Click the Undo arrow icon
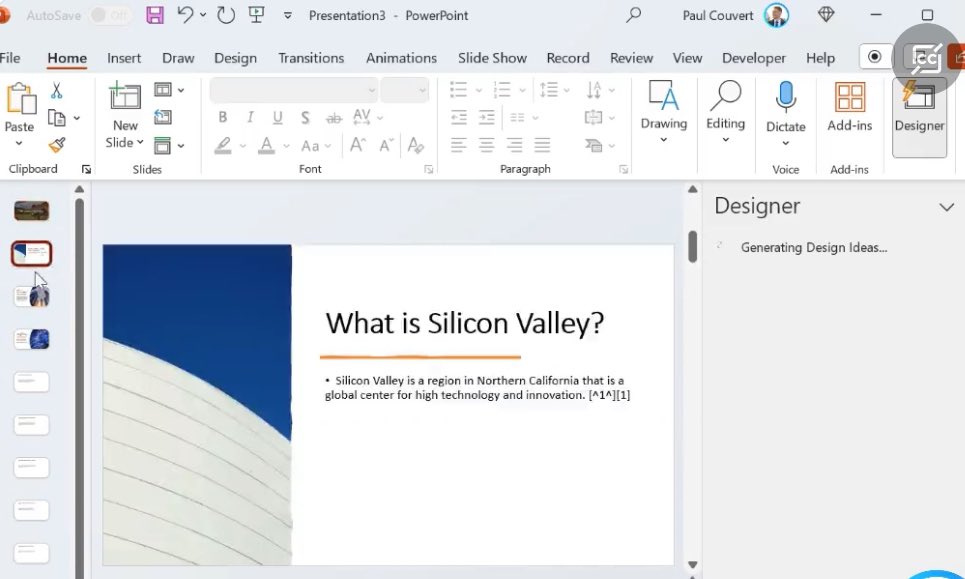This screenshot has width=965, height=579. click(185, 14)
